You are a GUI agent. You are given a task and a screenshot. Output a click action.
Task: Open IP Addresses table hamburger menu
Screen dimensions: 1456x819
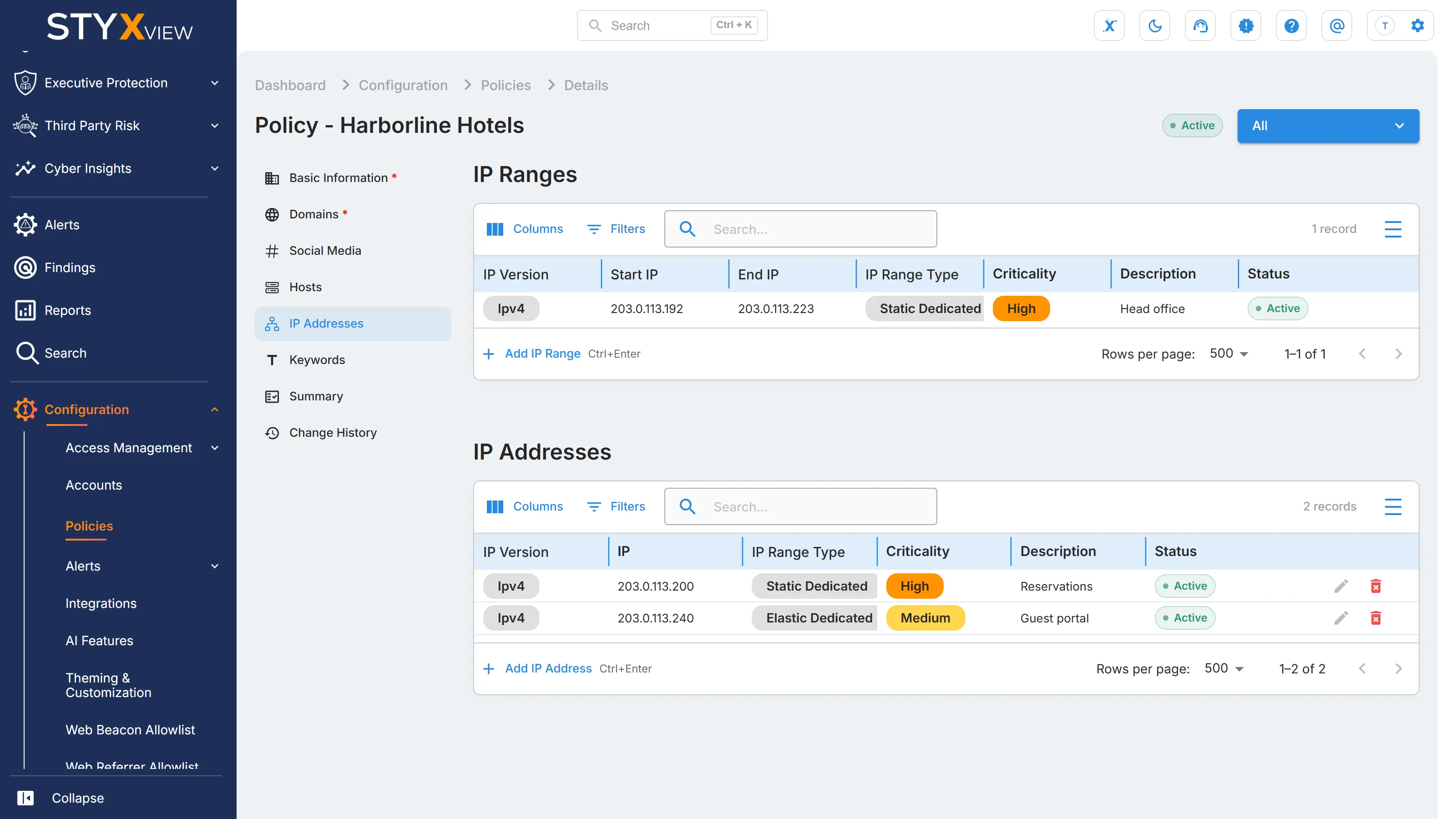(1393, 506)
